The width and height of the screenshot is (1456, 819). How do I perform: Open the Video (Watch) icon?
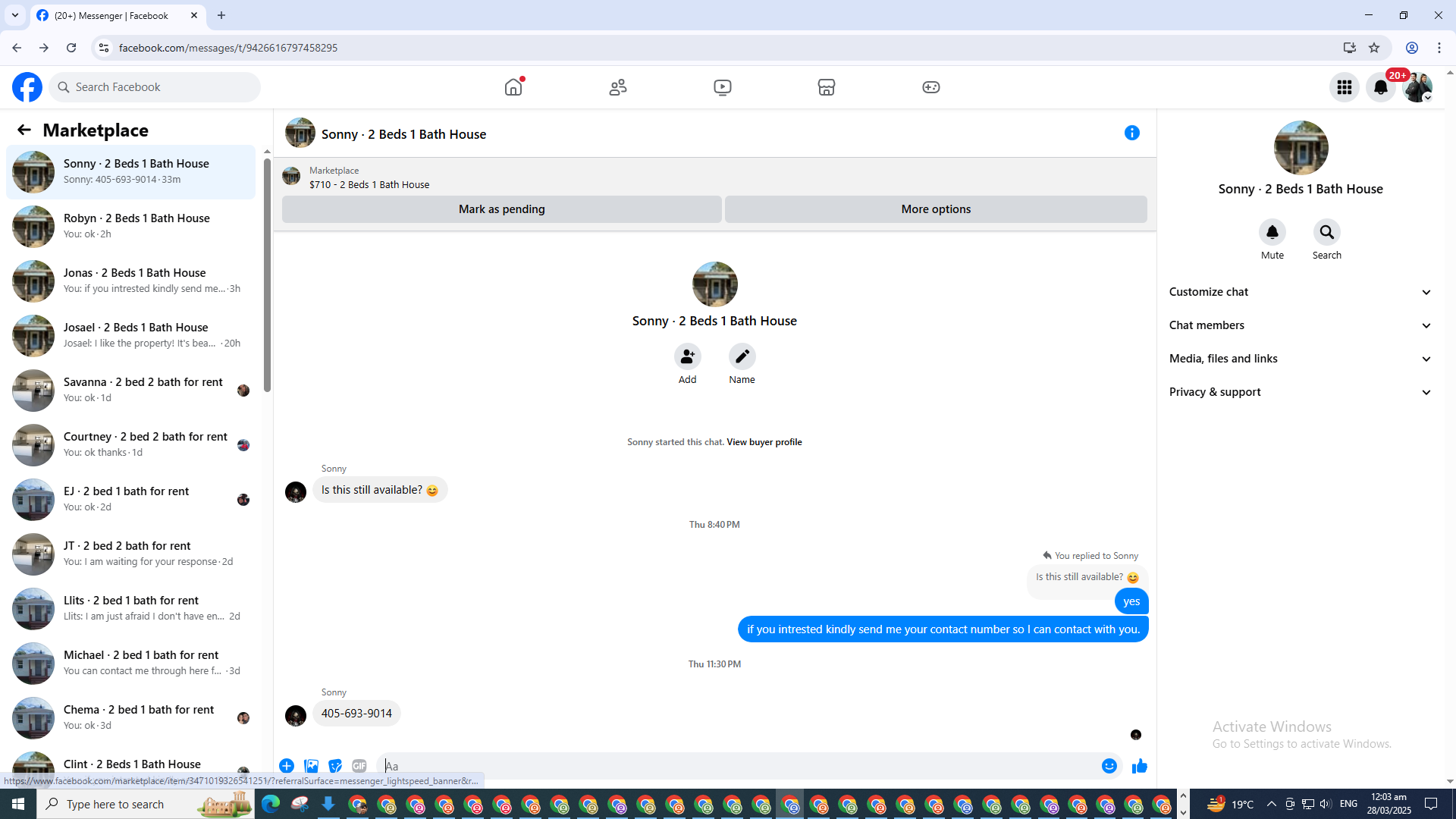(723, 87)
